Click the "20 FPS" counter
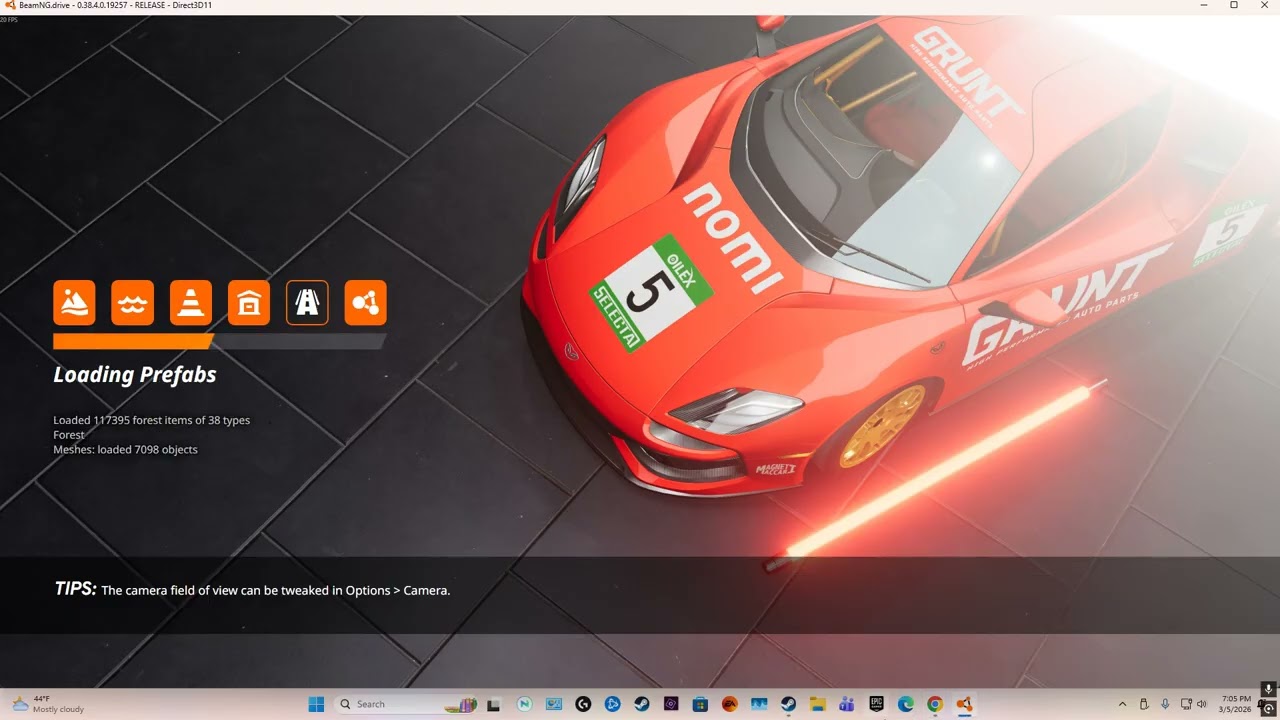 pyautogui.click(x=9, y=19)
